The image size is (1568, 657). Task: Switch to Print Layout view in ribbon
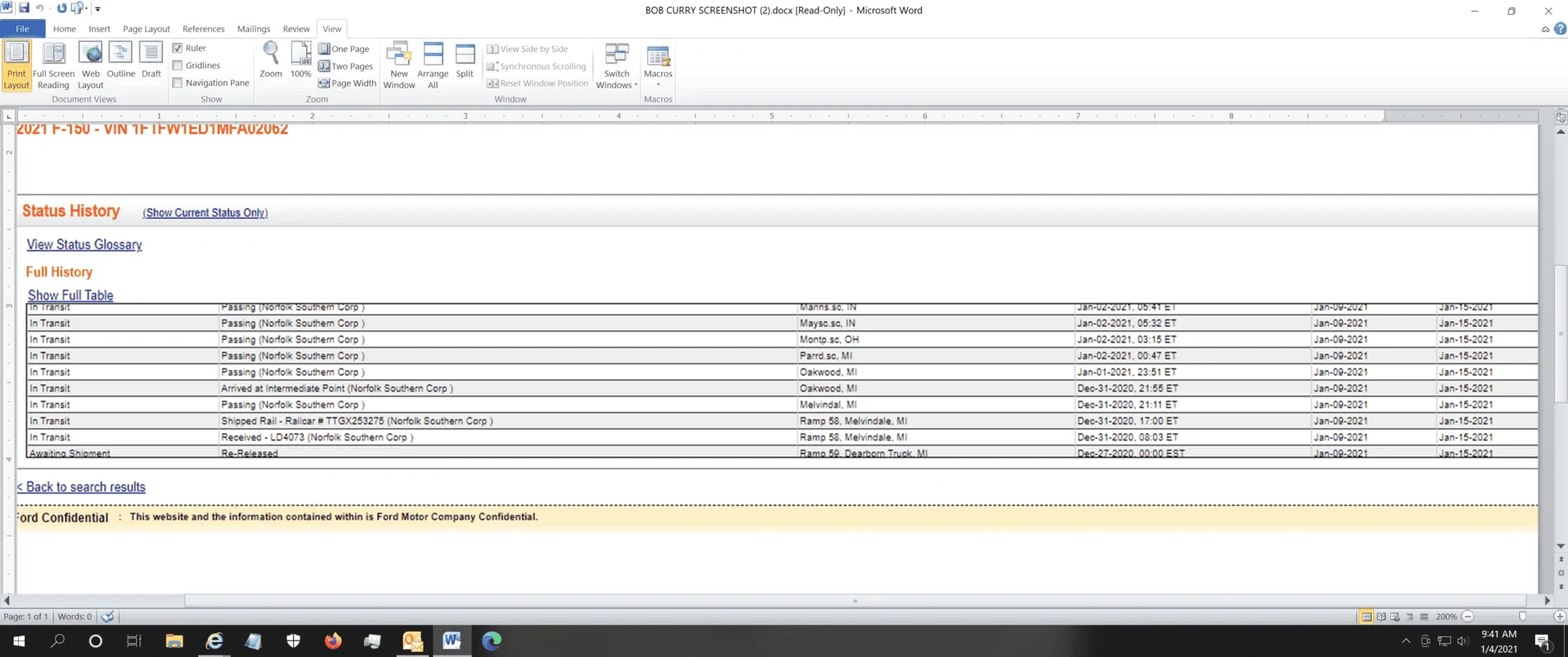coord(16,65)
